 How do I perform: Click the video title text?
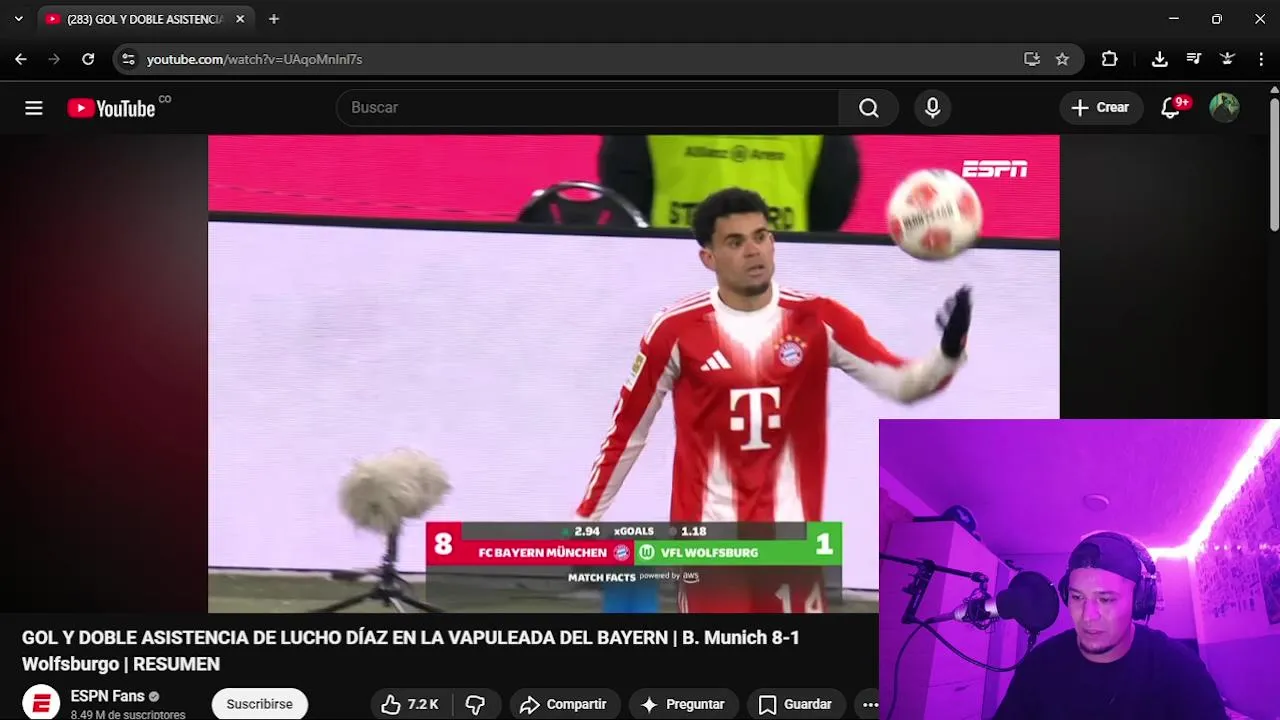410,650
